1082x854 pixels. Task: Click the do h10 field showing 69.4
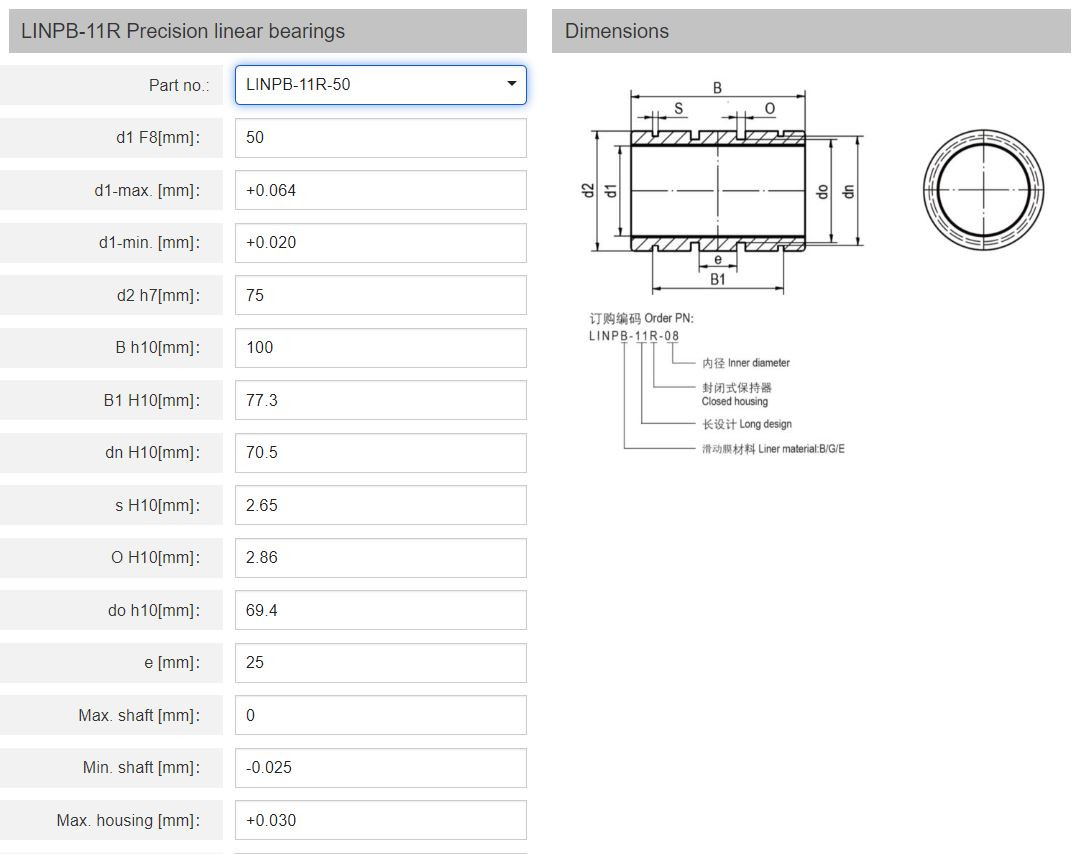380,610
